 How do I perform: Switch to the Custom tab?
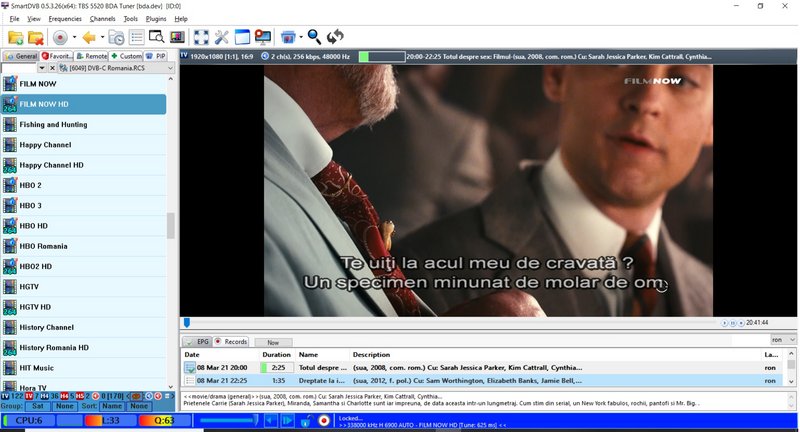coord(126,56)
